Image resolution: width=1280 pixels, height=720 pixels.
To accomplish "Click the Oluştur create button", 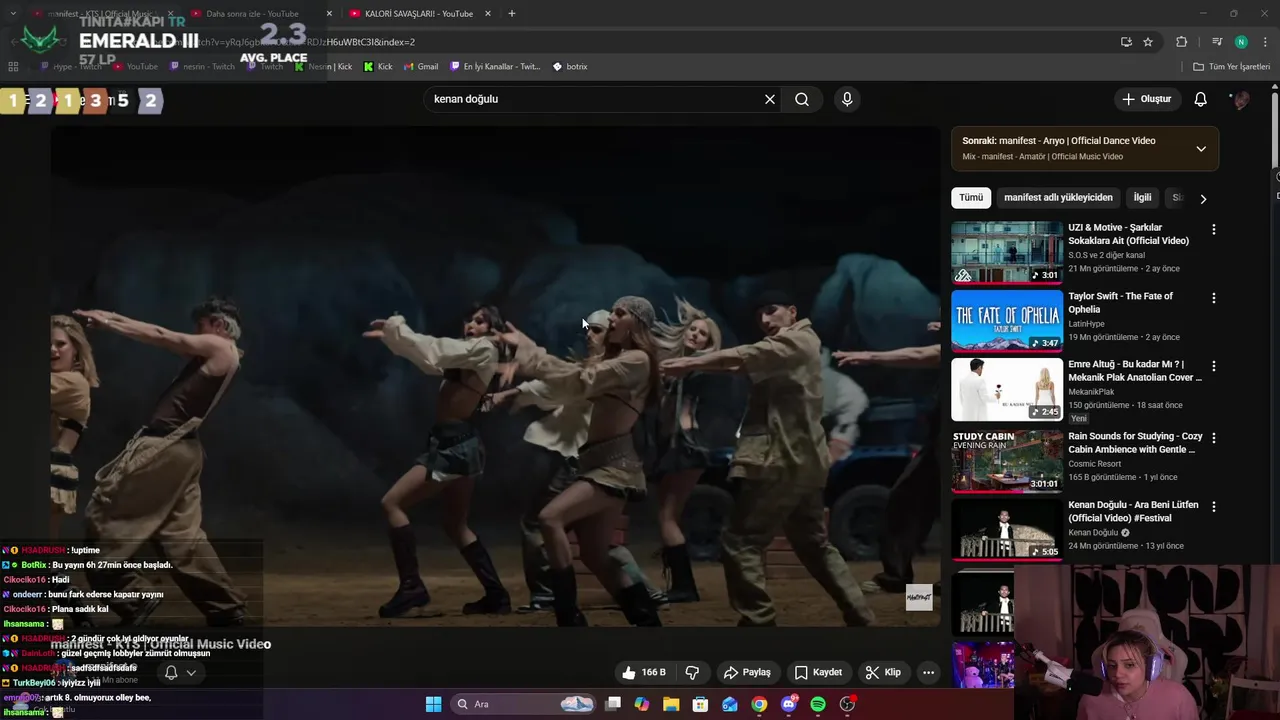I will click(1146, 99).
